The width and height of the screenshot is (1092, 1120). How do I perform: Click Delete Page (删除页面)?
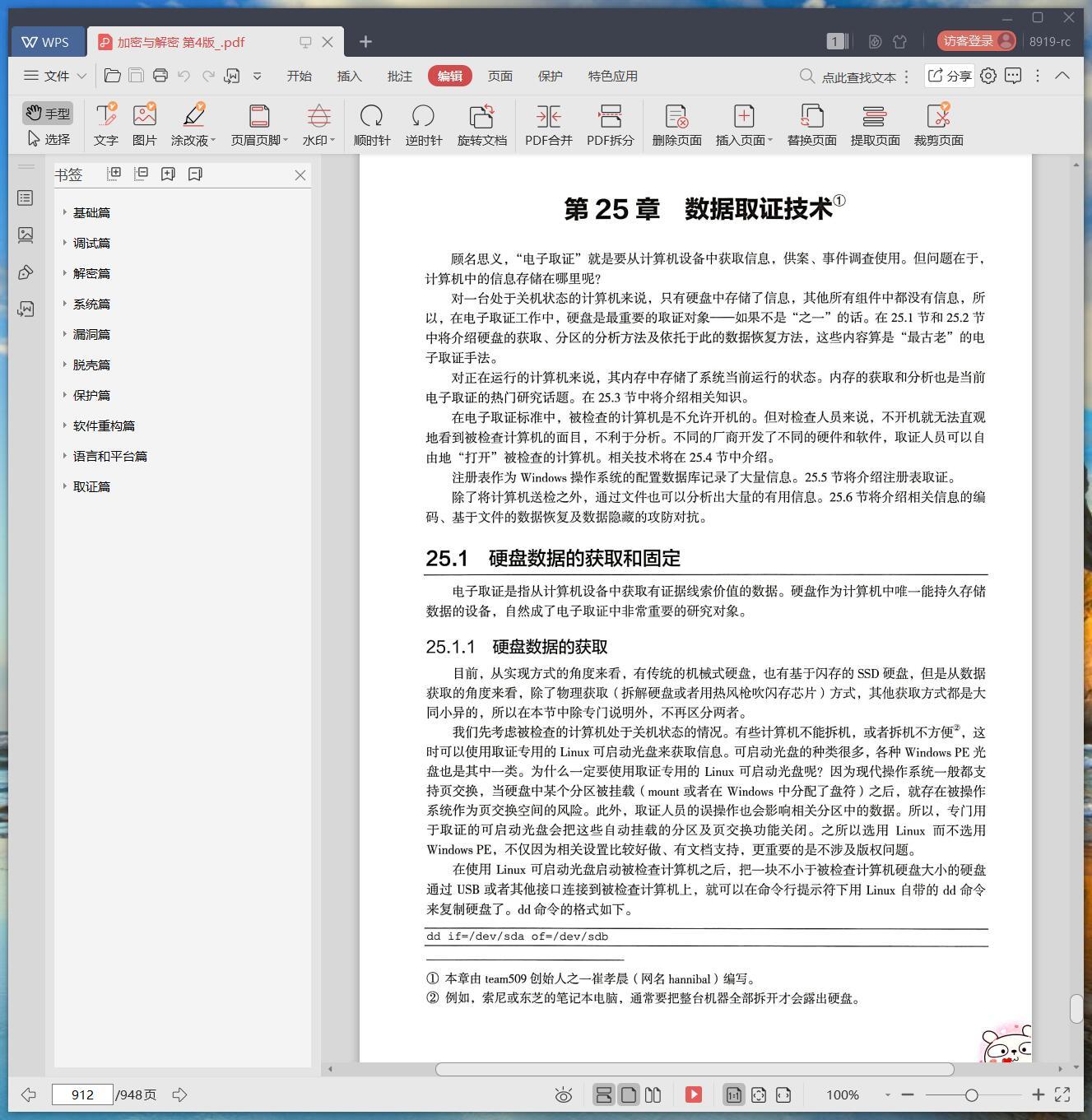pos(676,125)
